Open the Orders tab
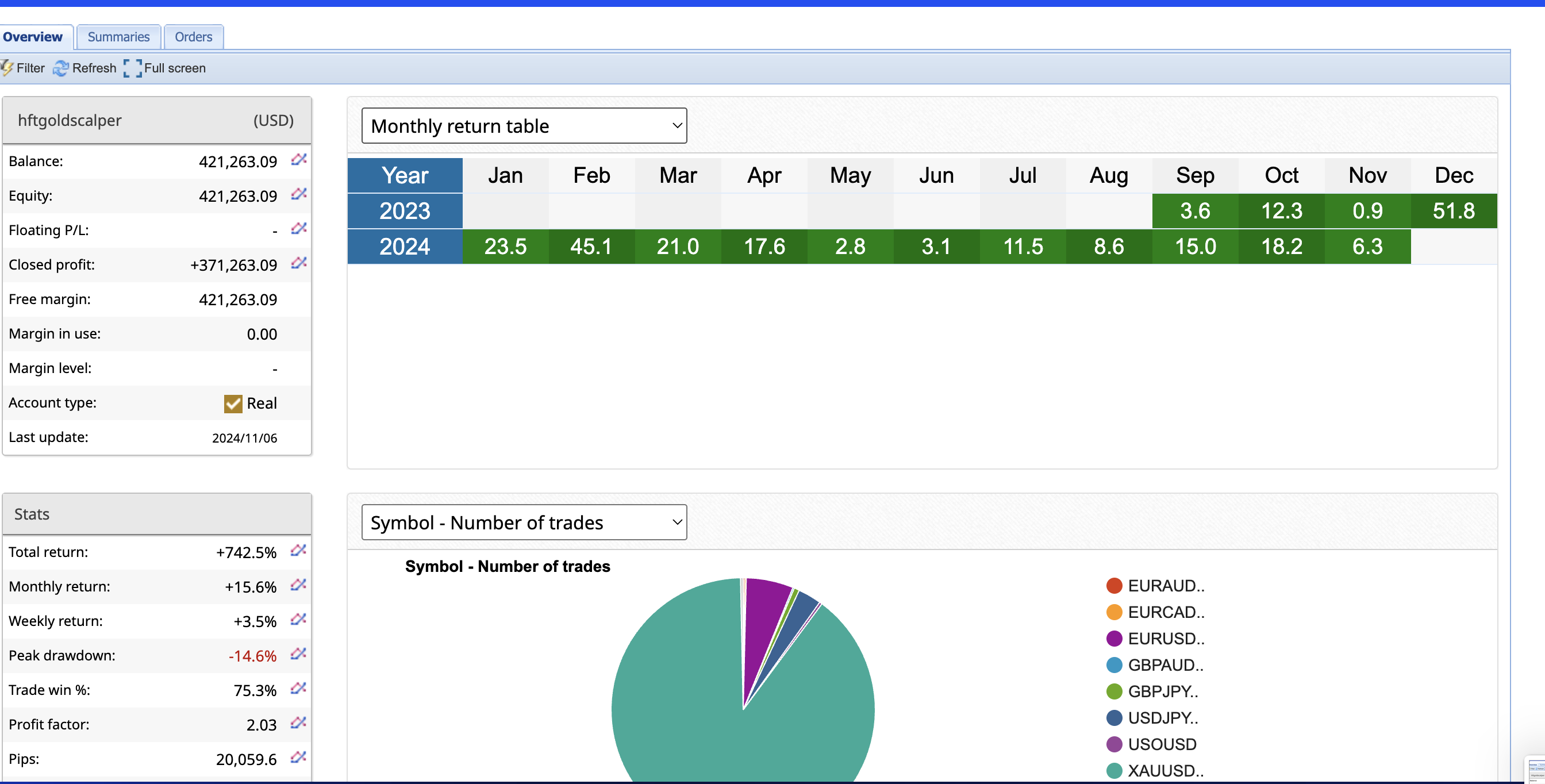Screen dimensions: 1545x784 (x=193, y=37)
